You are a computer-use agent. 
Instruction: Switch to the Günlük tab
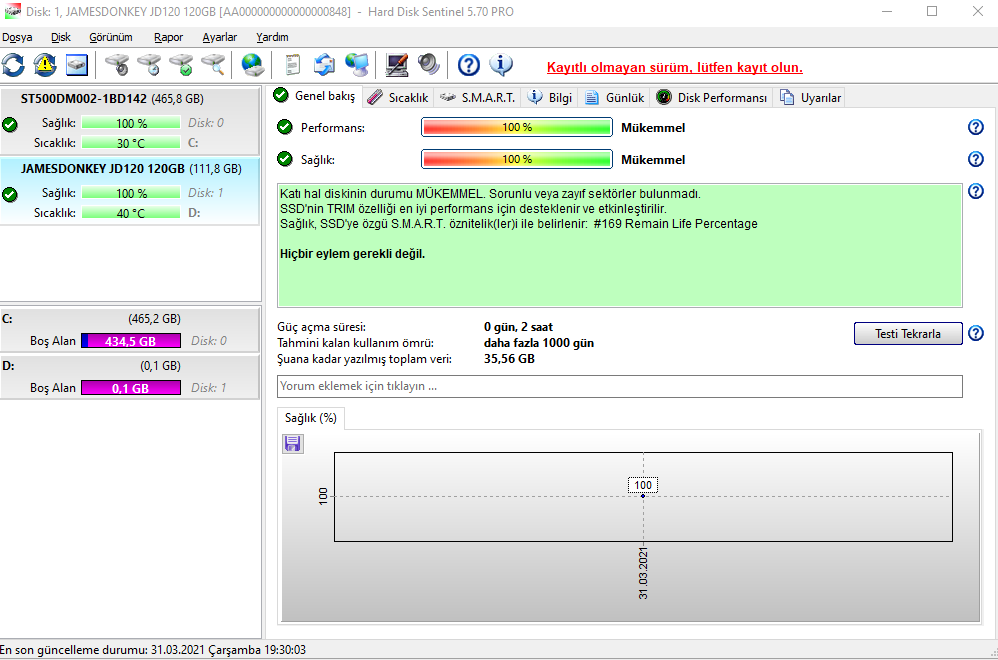coord(614,98)
